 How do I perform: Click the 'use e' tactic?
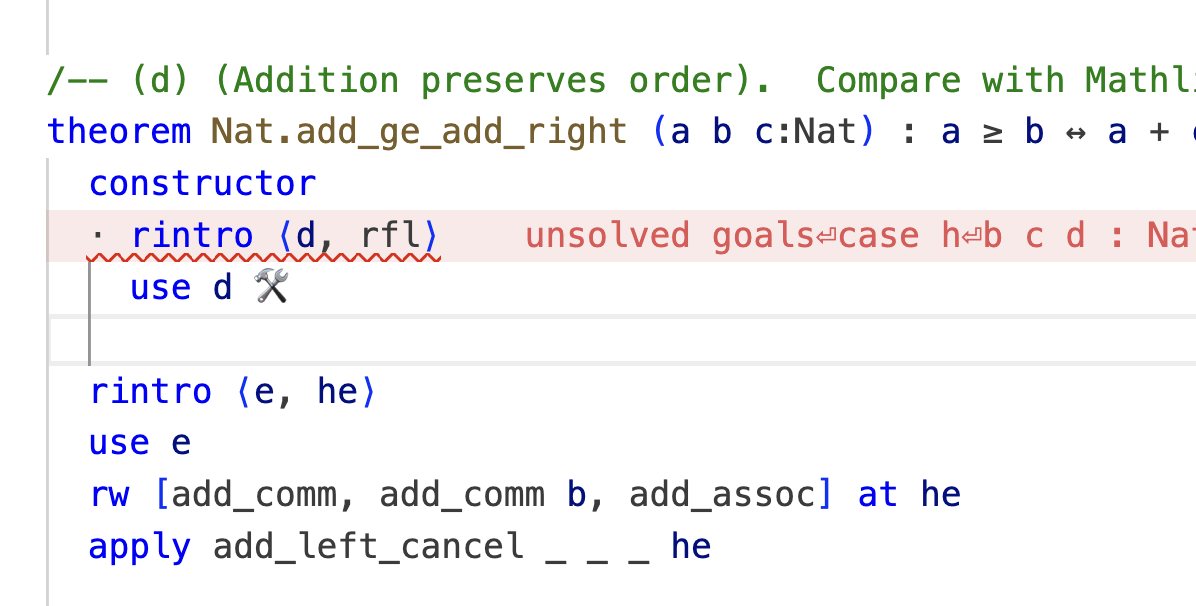point(139,443)
